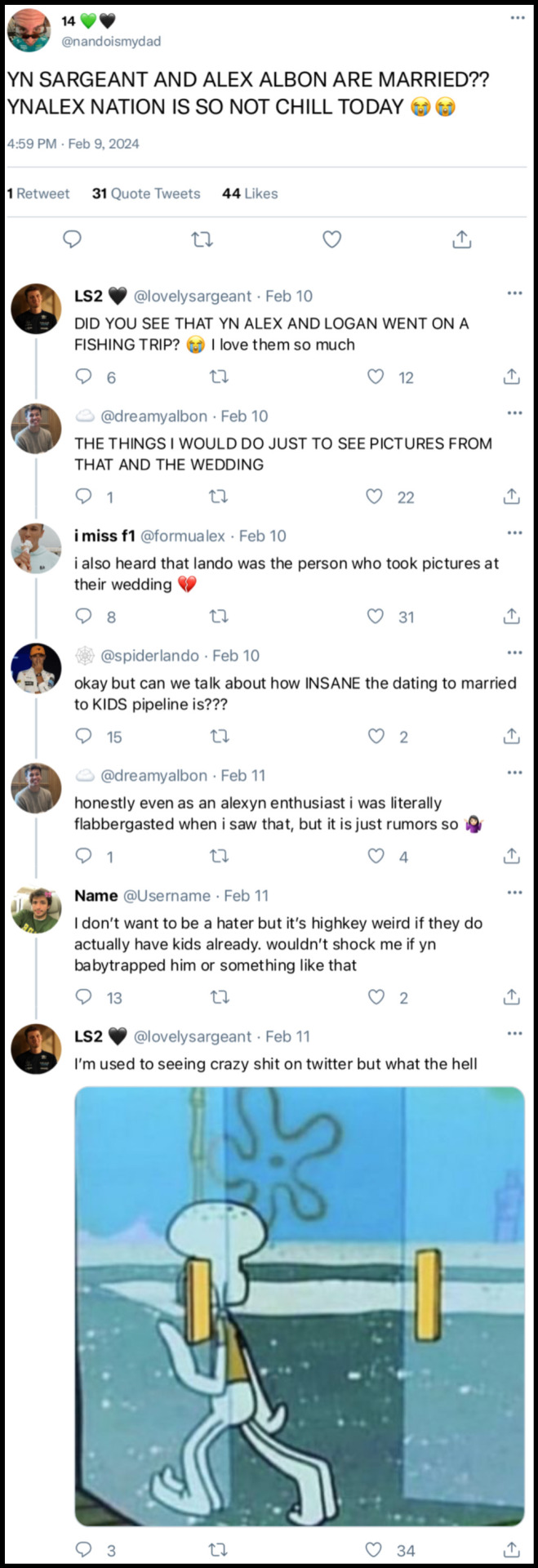538x1568 pixels.
Task: Share the Squidward image tweet
Action: click(x=511, y=1549)
